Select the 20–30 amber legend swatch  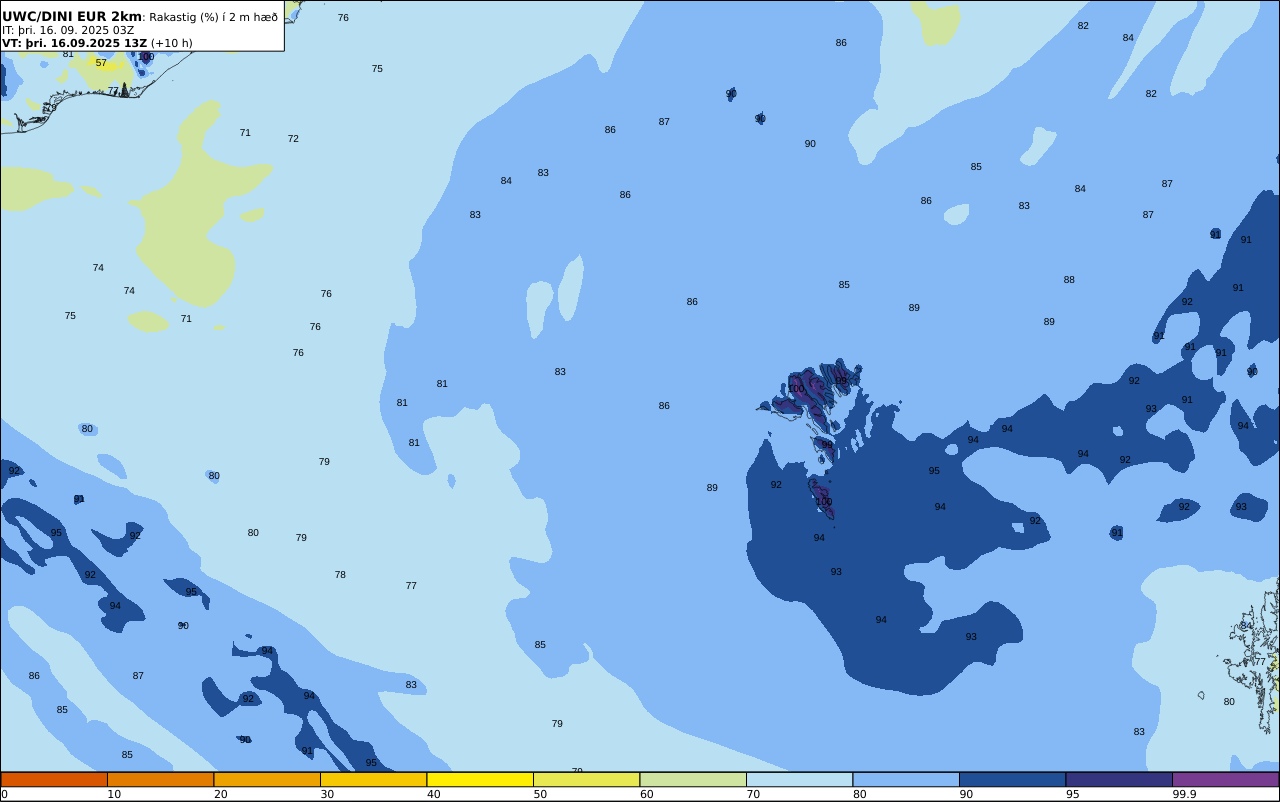267,779
